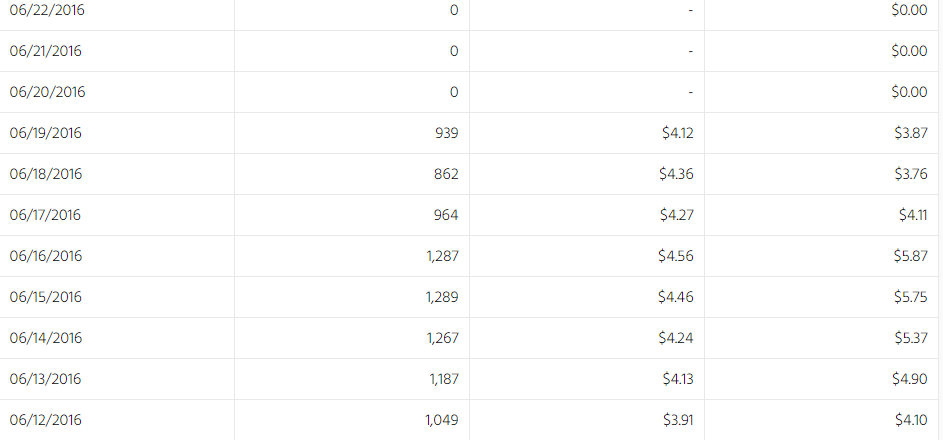Click the $4.24 cell
Image resolution: width=943 pixels, height=440 pixels.
tap(676, 338)
